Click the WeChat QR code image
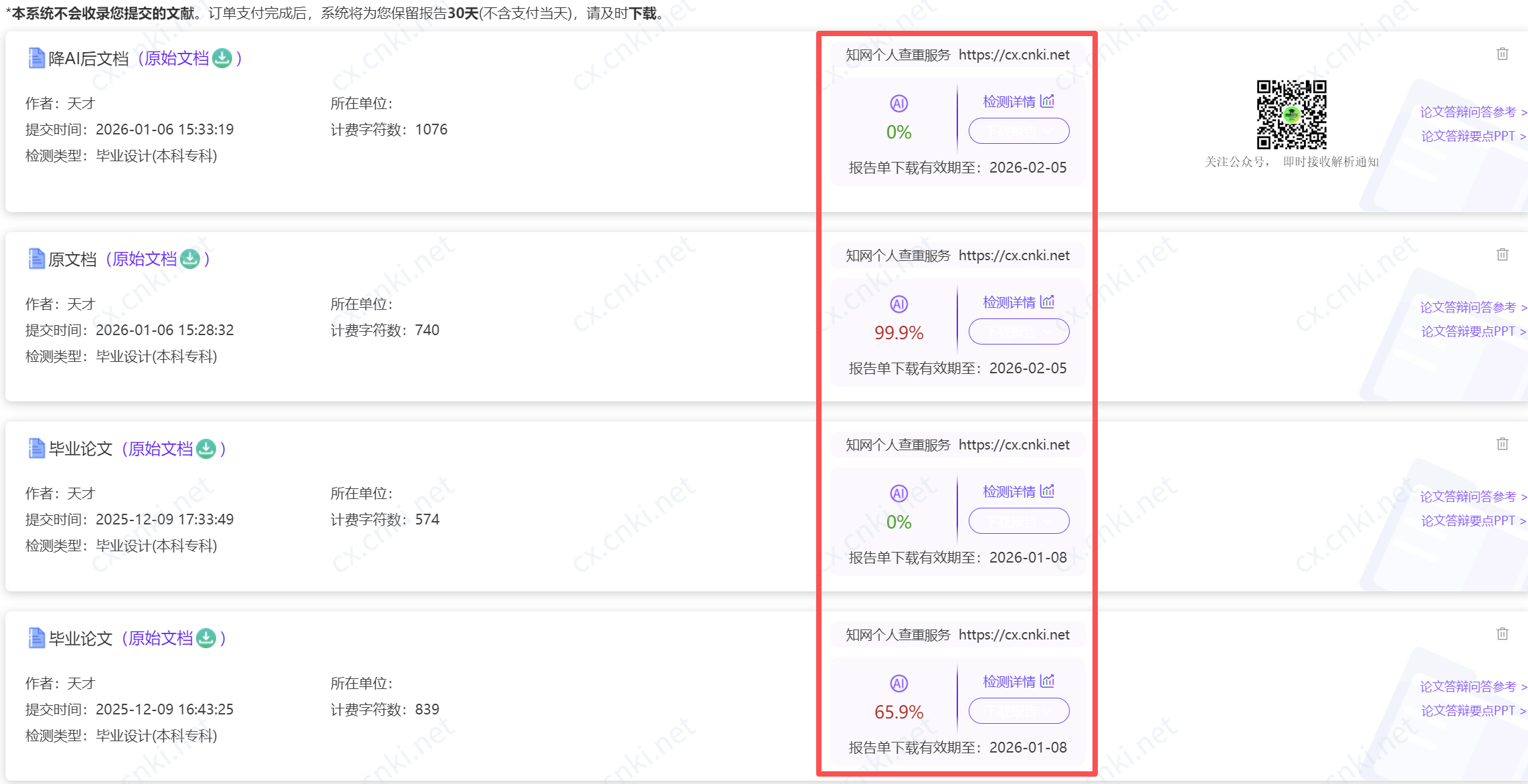 click(x=1291, y=114)
